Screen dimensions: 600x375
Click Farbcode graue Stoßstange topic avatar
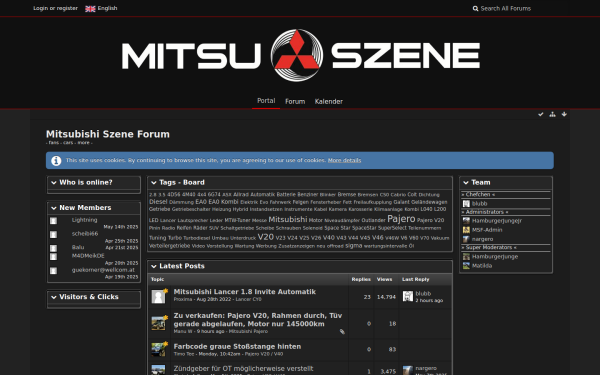[x=158, y=349]
